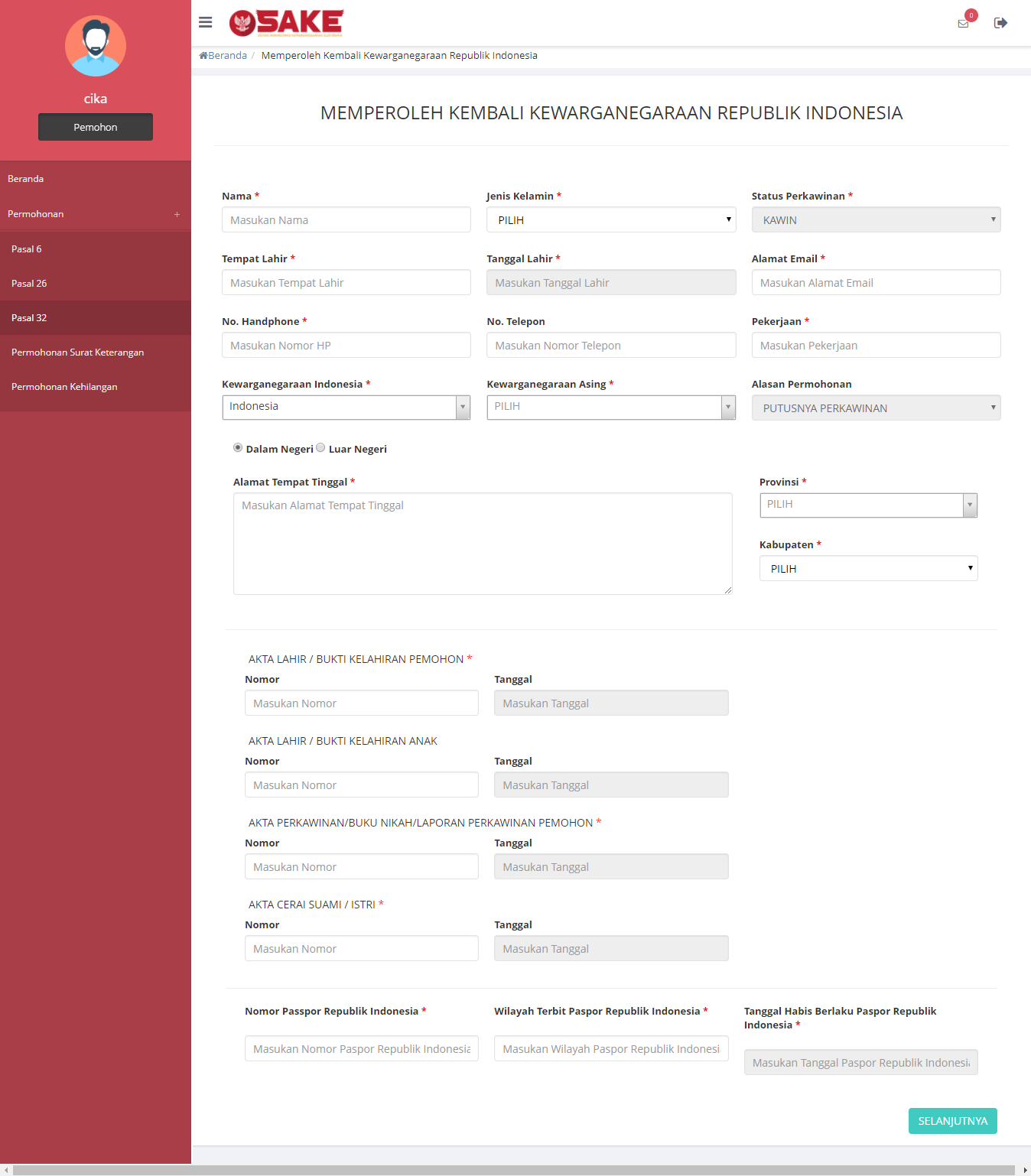Click Tanggal field under Akta Lahir Anak
Image resolution: width=1031 pixels, height=1176 pixels.
tap(611, 785)
